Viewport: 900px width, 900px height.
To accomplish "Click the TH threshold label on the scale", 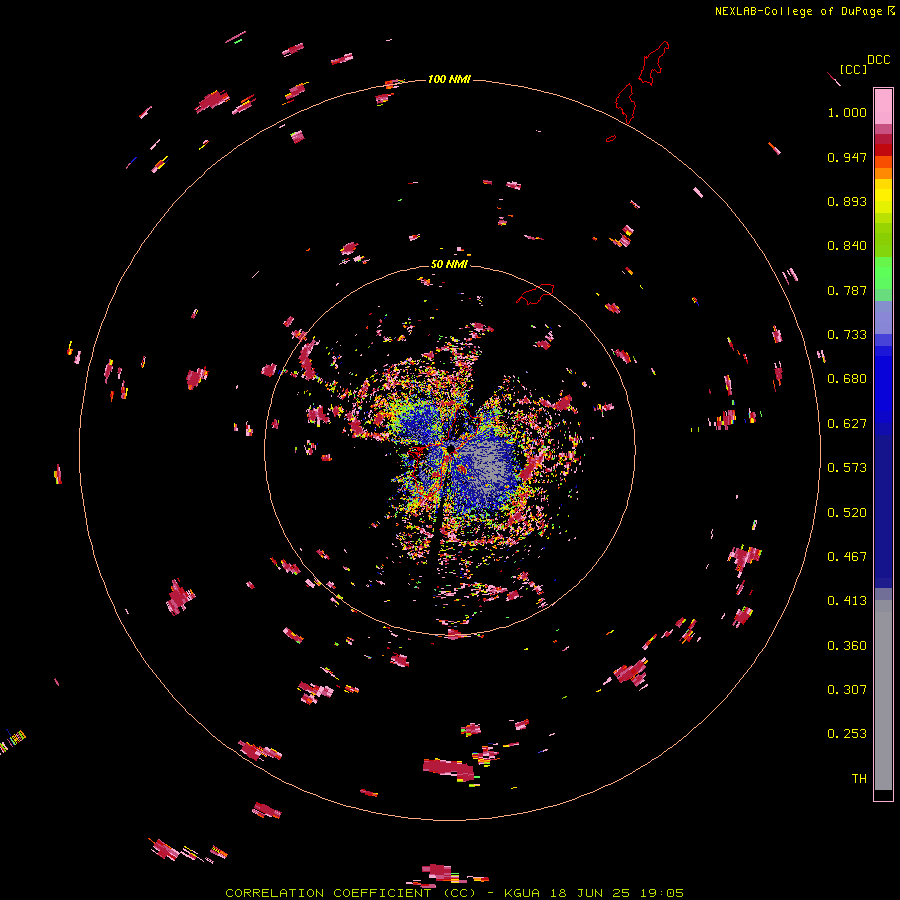I will tap(859, 779).
